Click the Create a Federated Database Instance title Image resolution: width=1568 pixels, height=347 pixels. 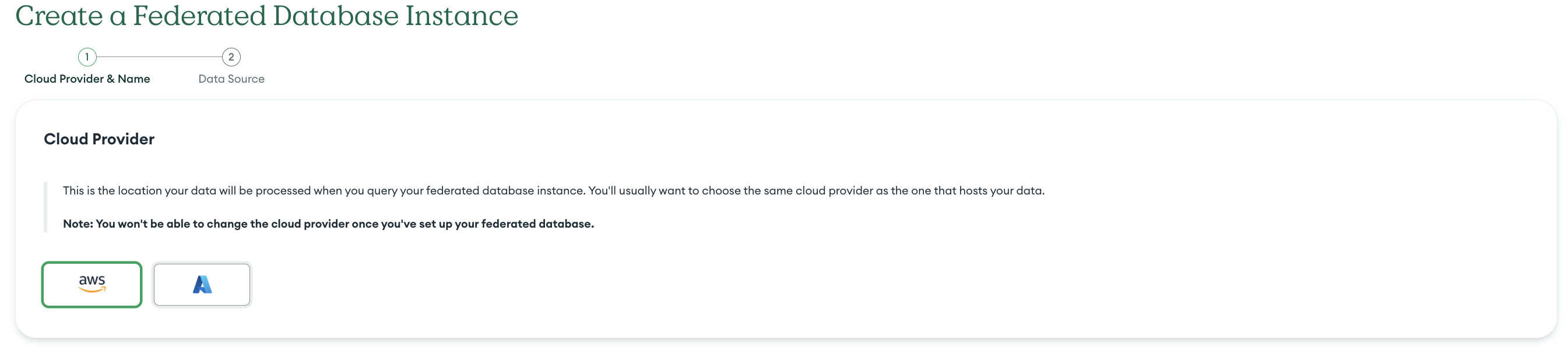266,16
